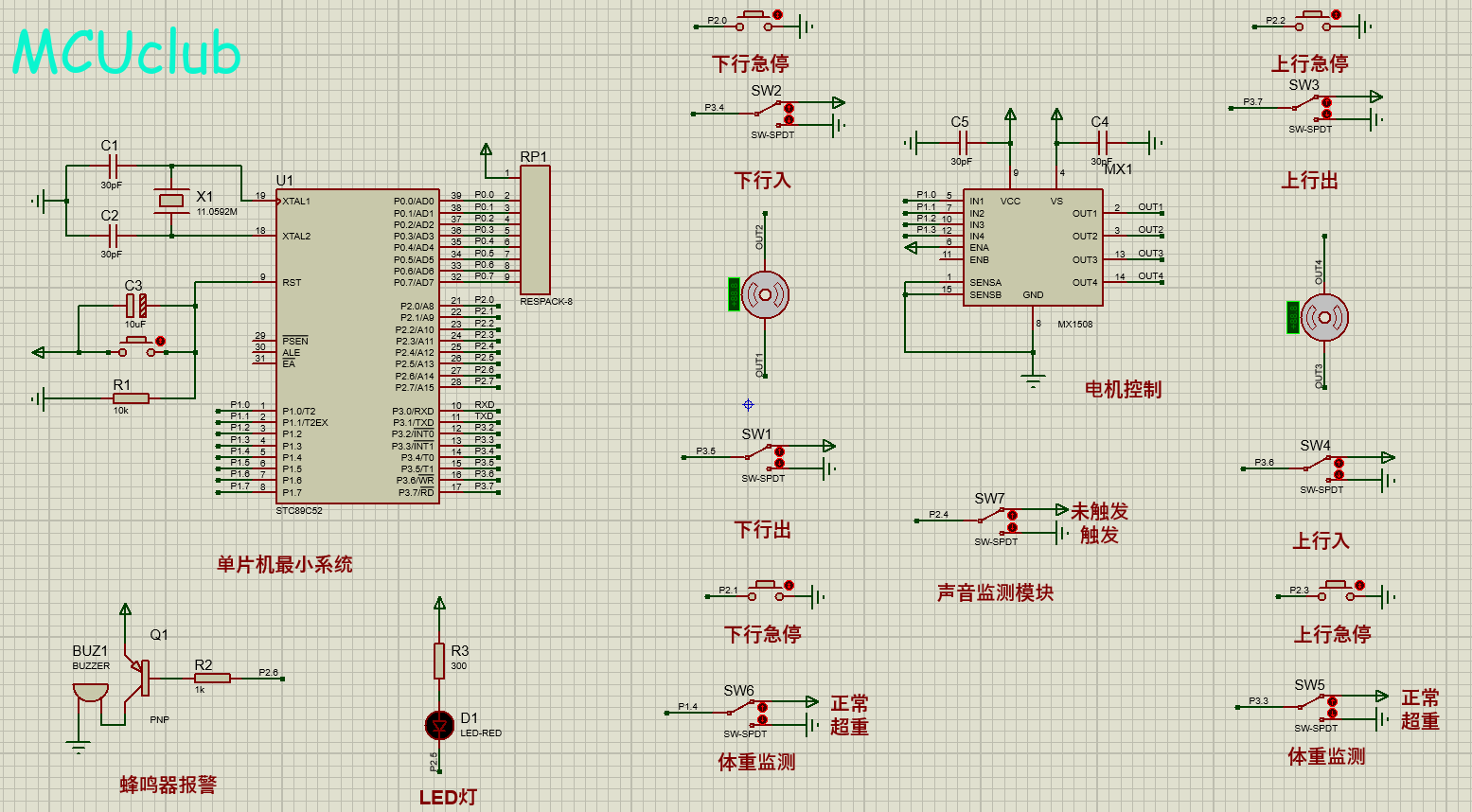Click the XTAL1 pin label on U1
This screenshot has height=812, width=1472.
pyautogui.click(x=296, y=201)
